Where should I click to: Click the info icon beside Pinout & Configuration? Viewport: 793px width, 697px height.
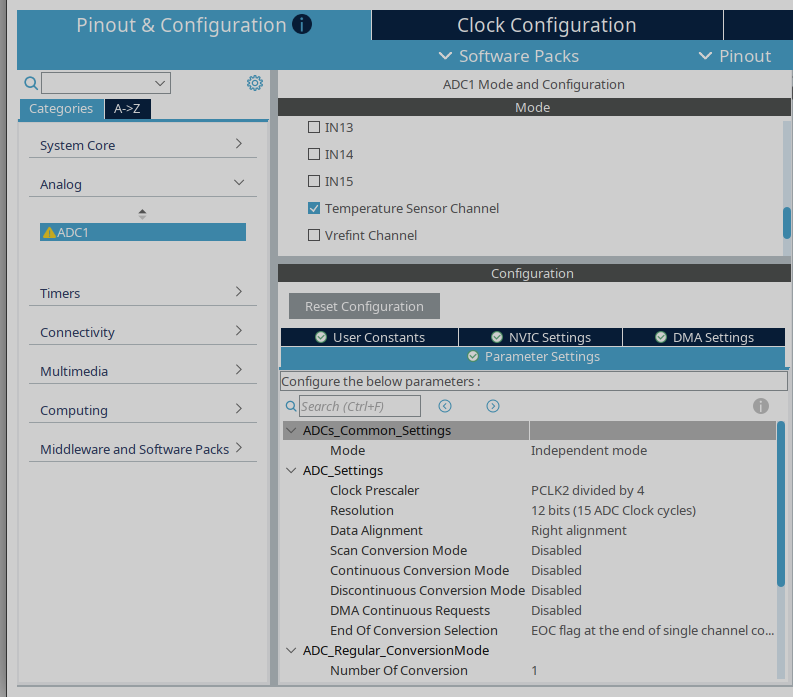[302, 24]
